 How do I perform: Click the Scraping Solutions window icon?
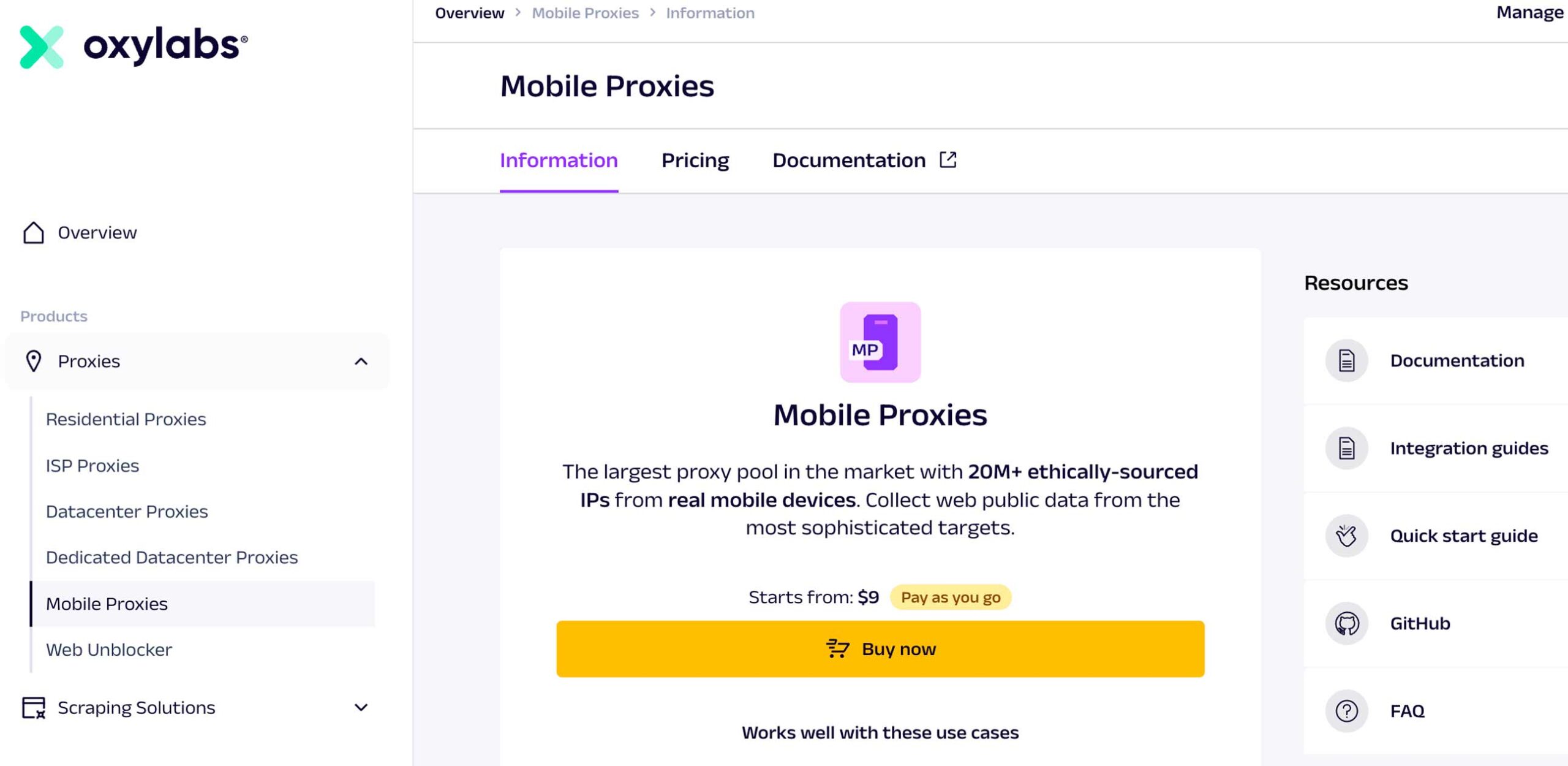(34, 707)
